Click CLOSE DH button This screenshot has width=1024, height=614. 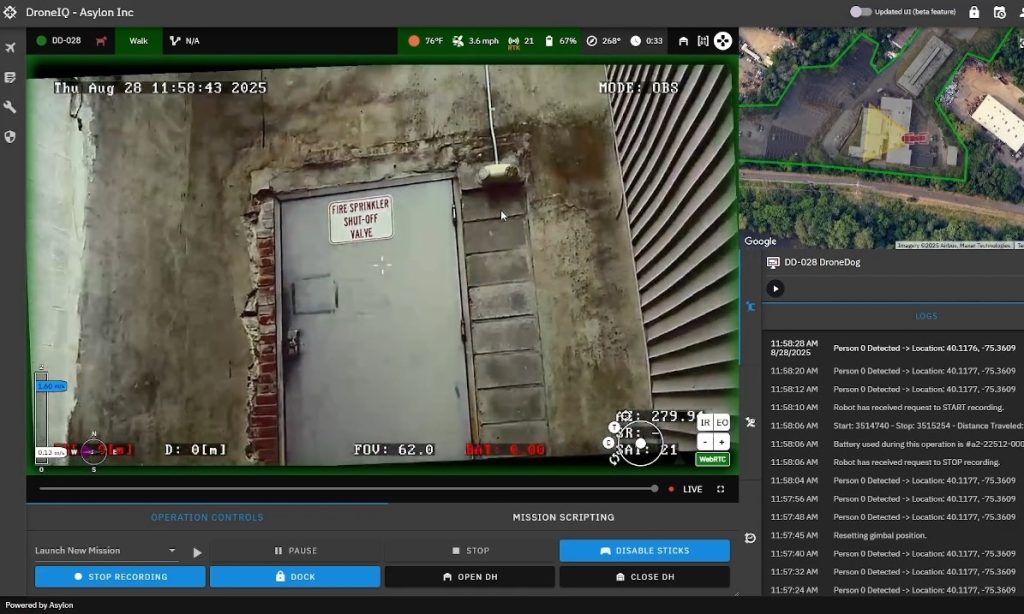645,577
